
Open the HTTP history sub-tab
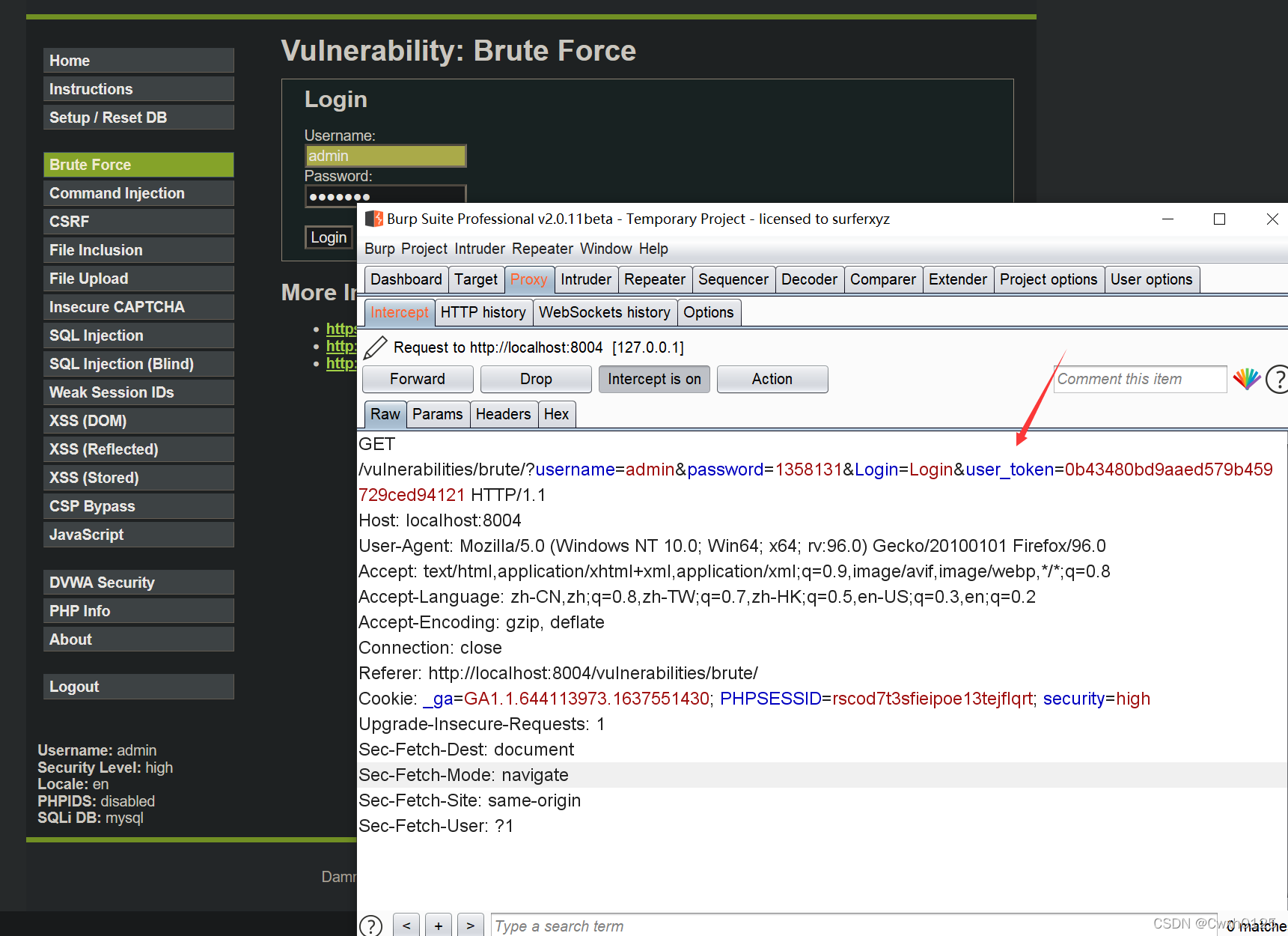483,312
